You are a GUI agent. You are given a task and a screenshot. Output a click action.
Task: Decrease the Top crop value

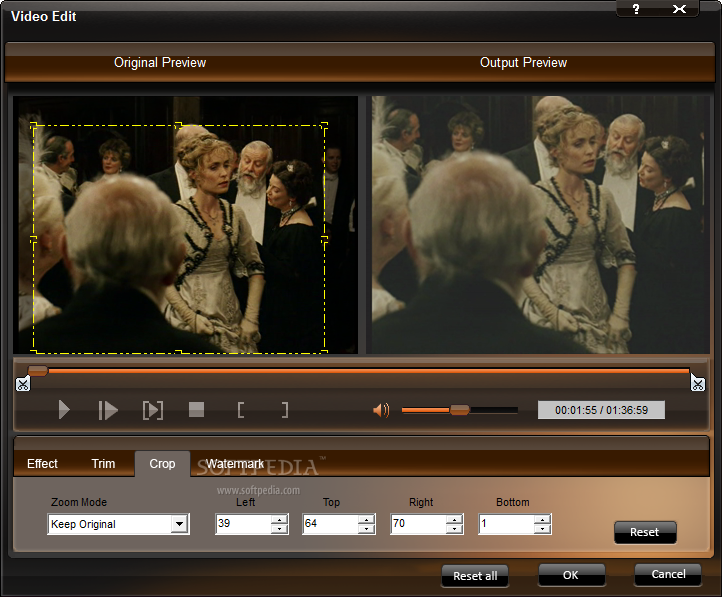[x=367, y=529]
